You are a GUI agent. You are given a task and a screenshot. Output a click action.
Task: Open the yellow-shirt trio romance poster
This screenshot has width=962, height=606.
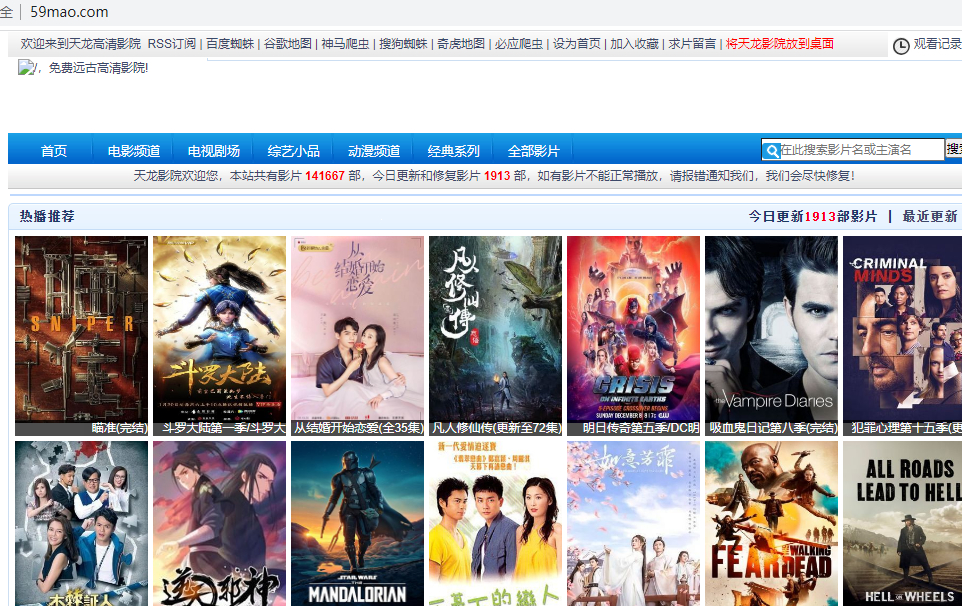pos(495,524)
